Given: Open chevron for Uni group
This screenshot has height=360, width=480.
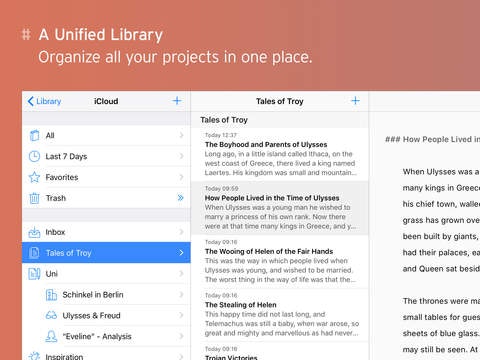Looking at the screenshot, I should click(181, 273).
